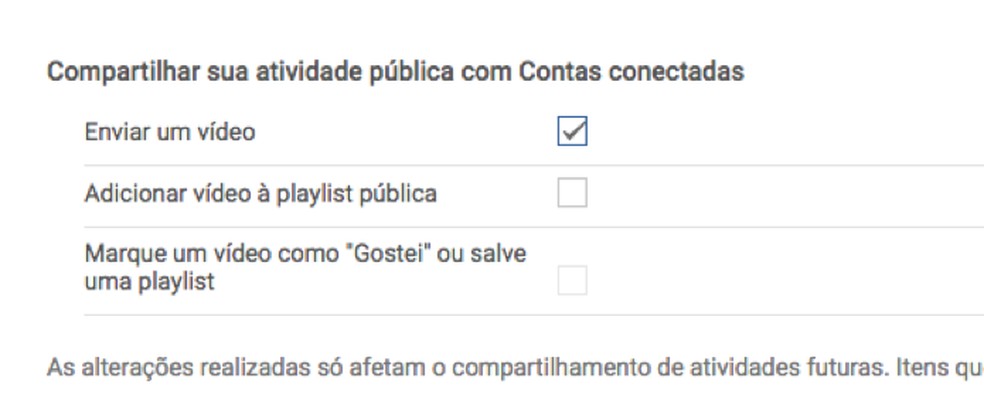Click "Contas conectadas" in the section heading
The width and height of the screenshot is (984, 415).
pos(632,73)
